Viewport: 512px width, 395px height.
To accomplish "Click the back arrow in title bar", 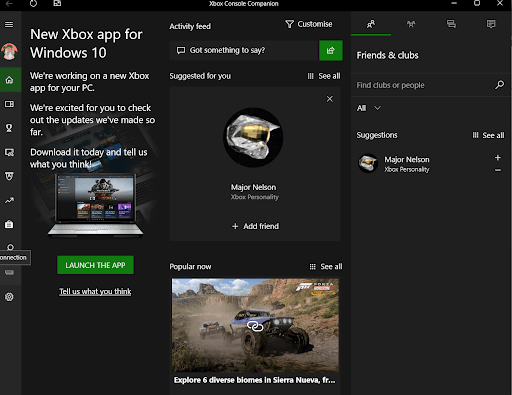I will click(9, 3).
